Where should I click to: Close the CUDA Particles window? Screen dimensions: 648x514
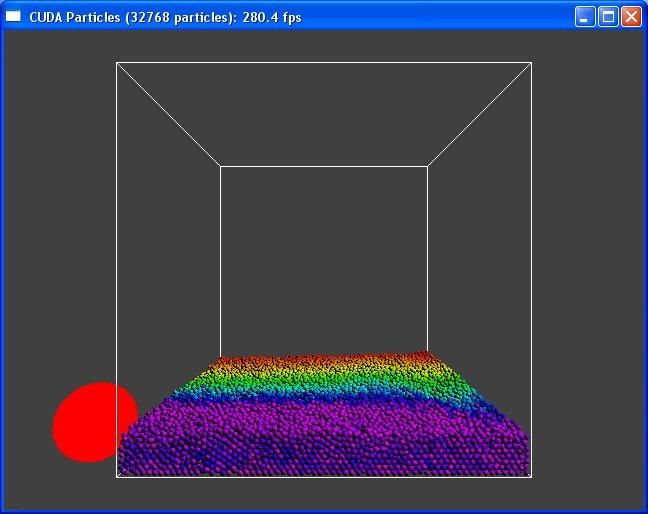631,17
